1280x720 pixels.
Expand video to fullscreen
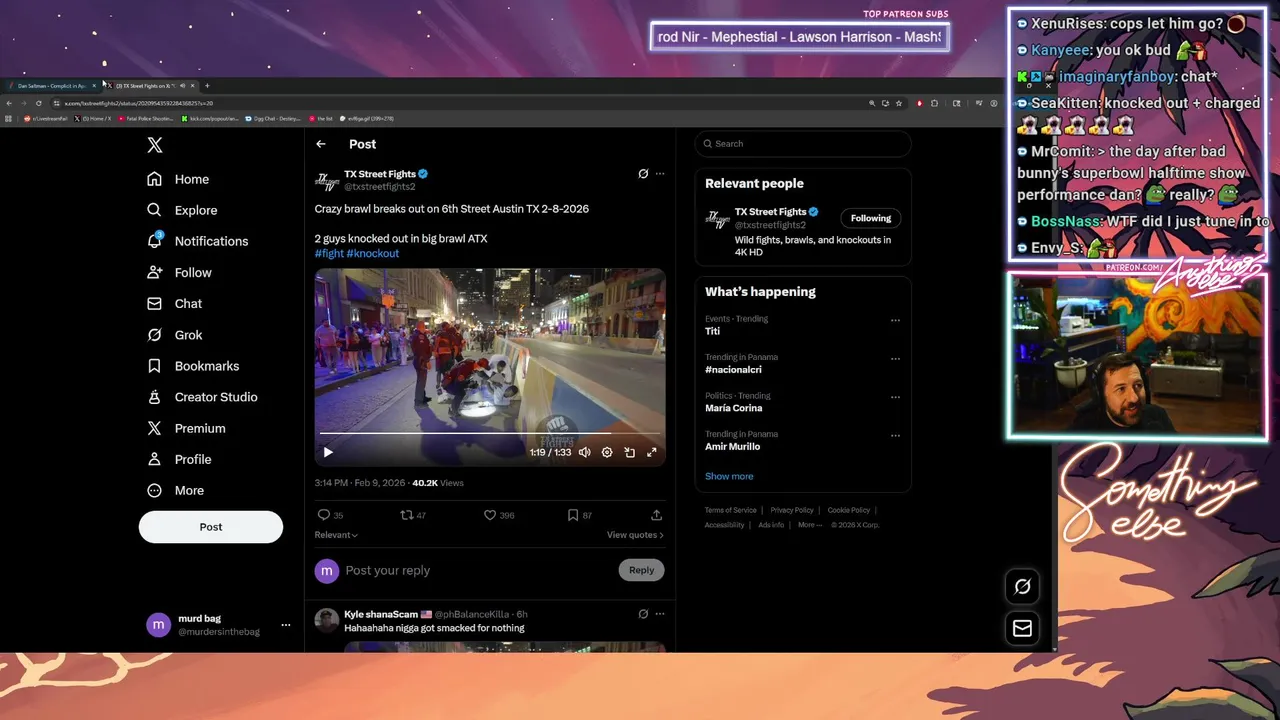652,452
